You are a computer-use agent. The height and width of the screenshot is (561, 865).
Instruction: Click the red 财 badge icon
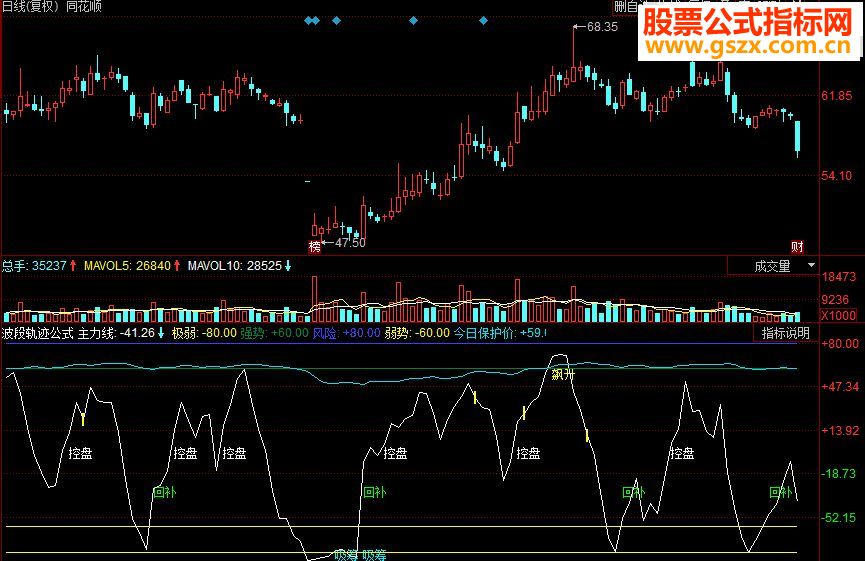(797, 247)
